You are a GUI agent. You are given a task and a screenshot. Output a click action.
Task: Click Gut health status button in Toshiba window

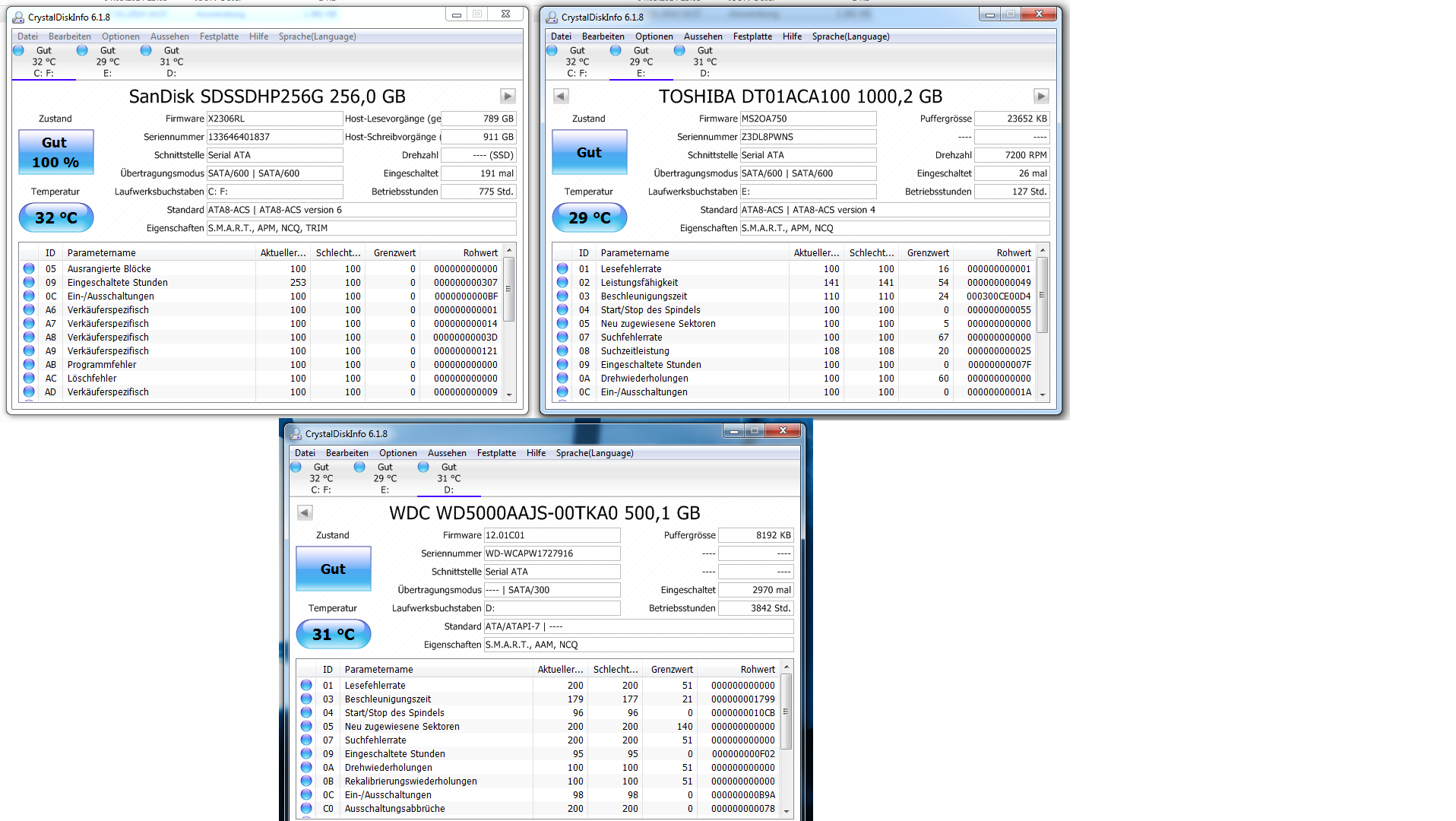[590, 152]
